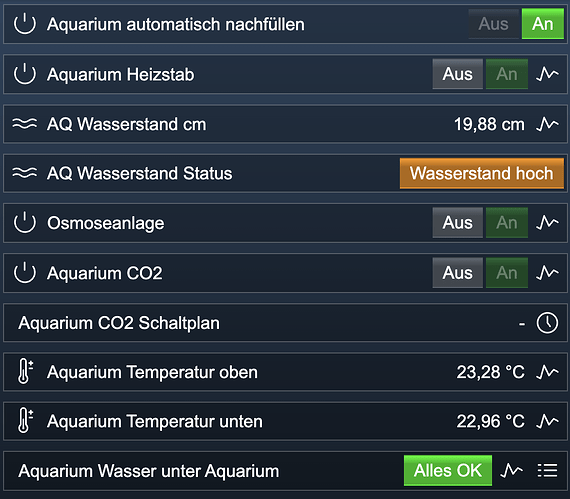Show Temperatur unten graph
The height and width of the screenshot is (499, 570).
pos(547,421)
